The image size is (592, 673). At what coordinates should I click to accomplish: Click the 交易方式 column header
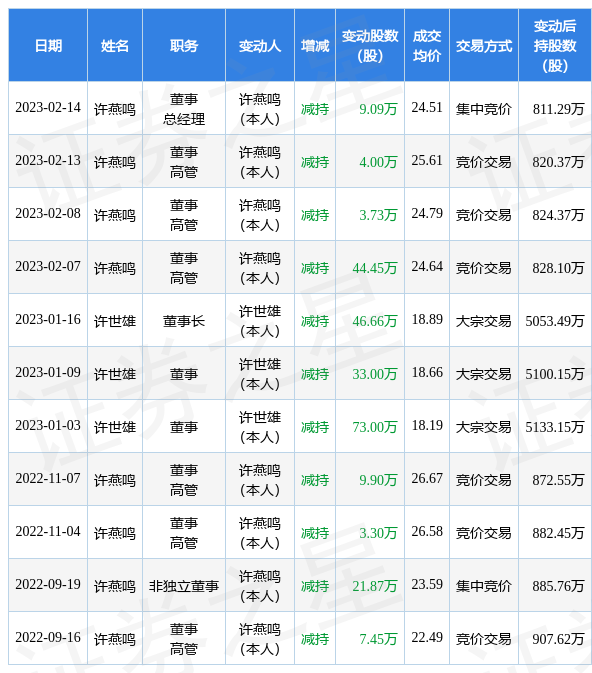484,45
